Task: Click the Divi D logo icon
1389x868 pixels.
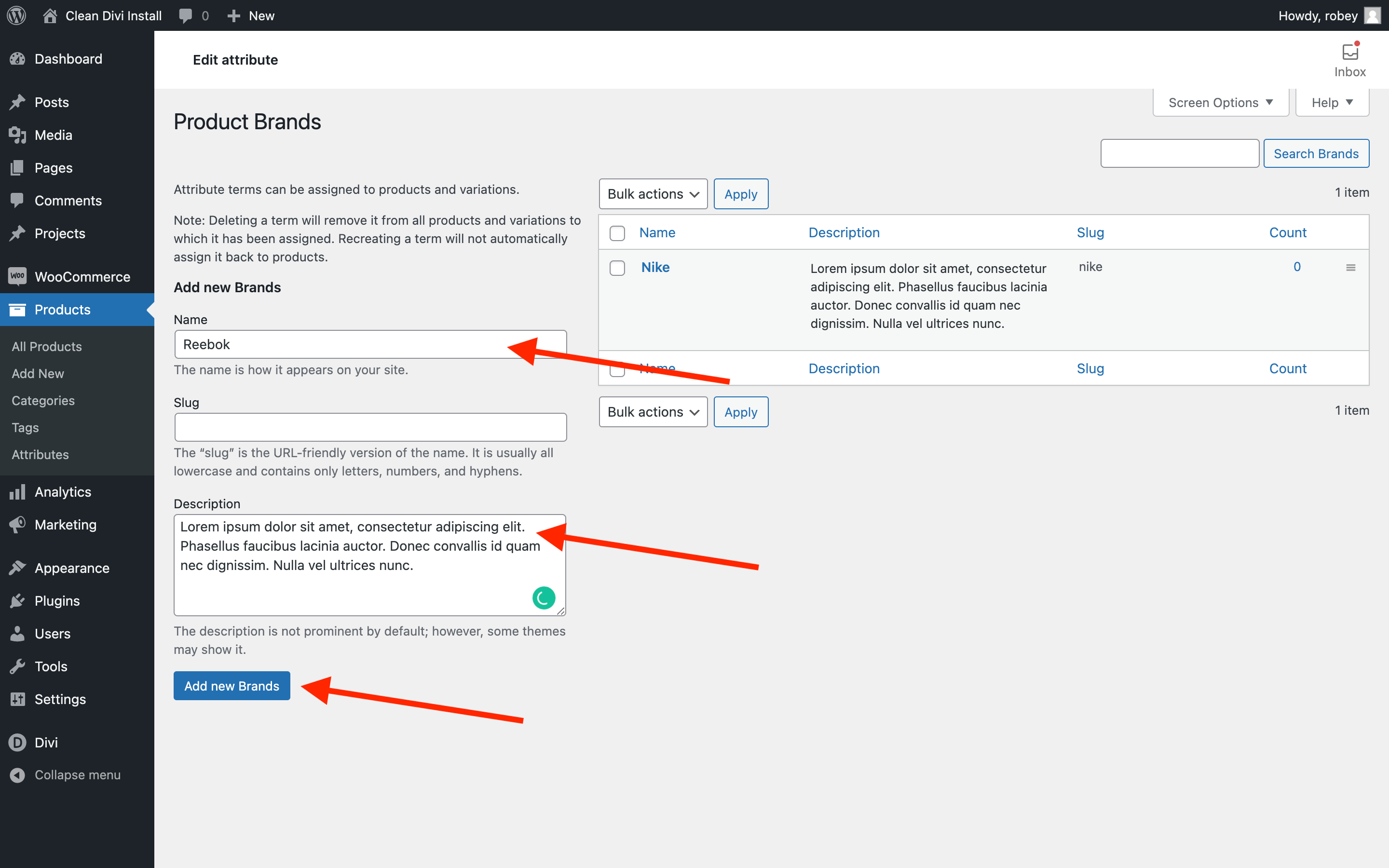Action: [18, 742]
